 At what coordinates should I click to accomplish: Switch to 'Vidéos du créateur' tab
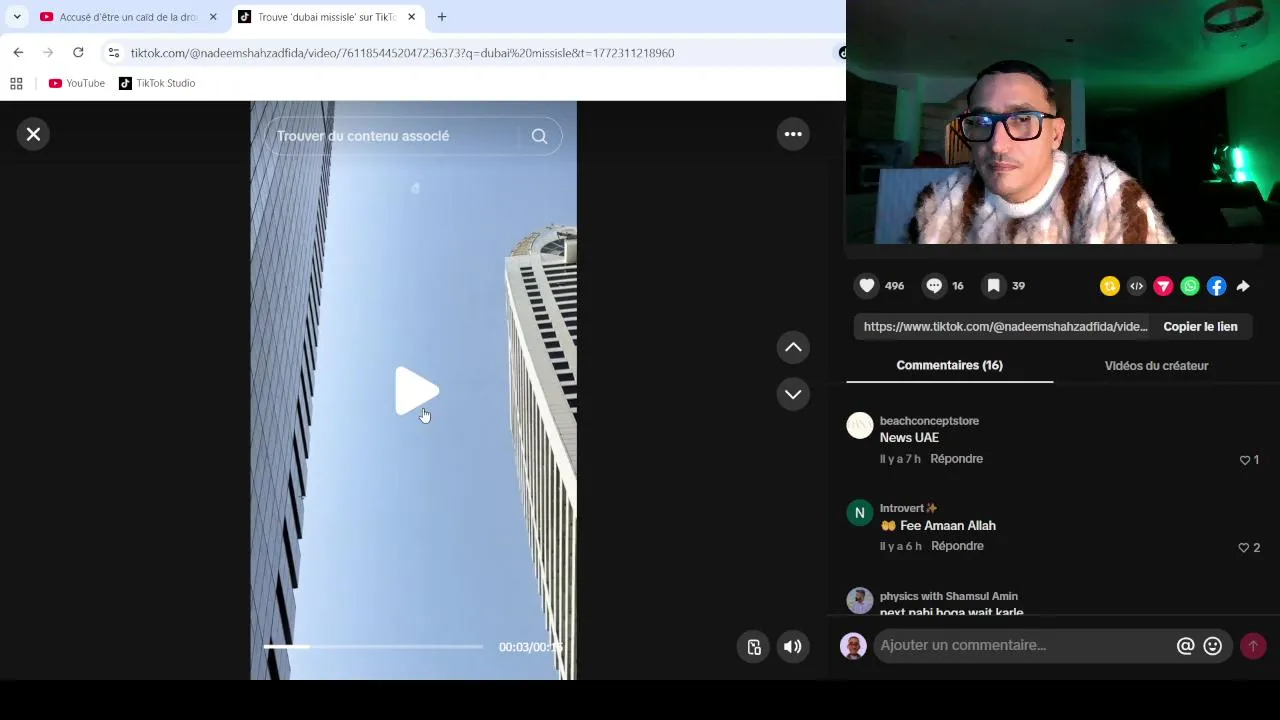[x=1156, y=366]
